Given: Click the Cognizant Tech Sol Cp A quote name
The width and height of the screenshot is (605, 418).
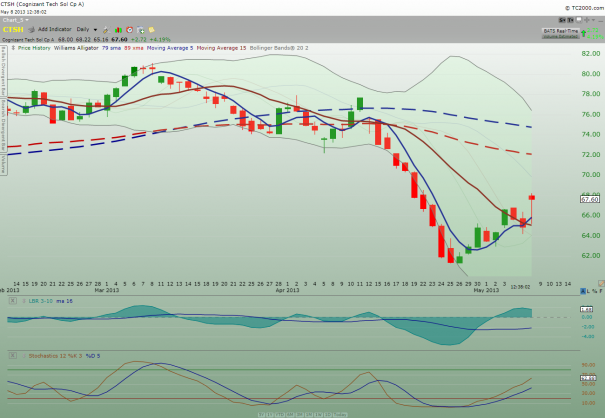Looking at the screenshot, I should coord(28,39).
